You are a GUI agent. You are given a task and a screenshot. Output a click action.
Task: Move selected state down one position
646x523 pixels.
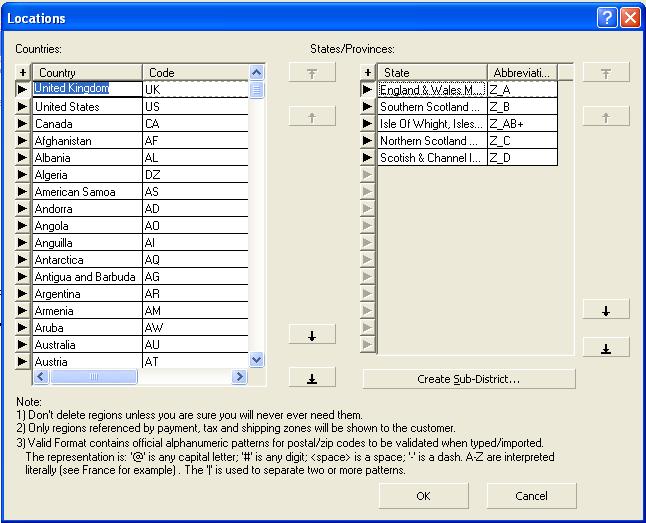point(606,310)
